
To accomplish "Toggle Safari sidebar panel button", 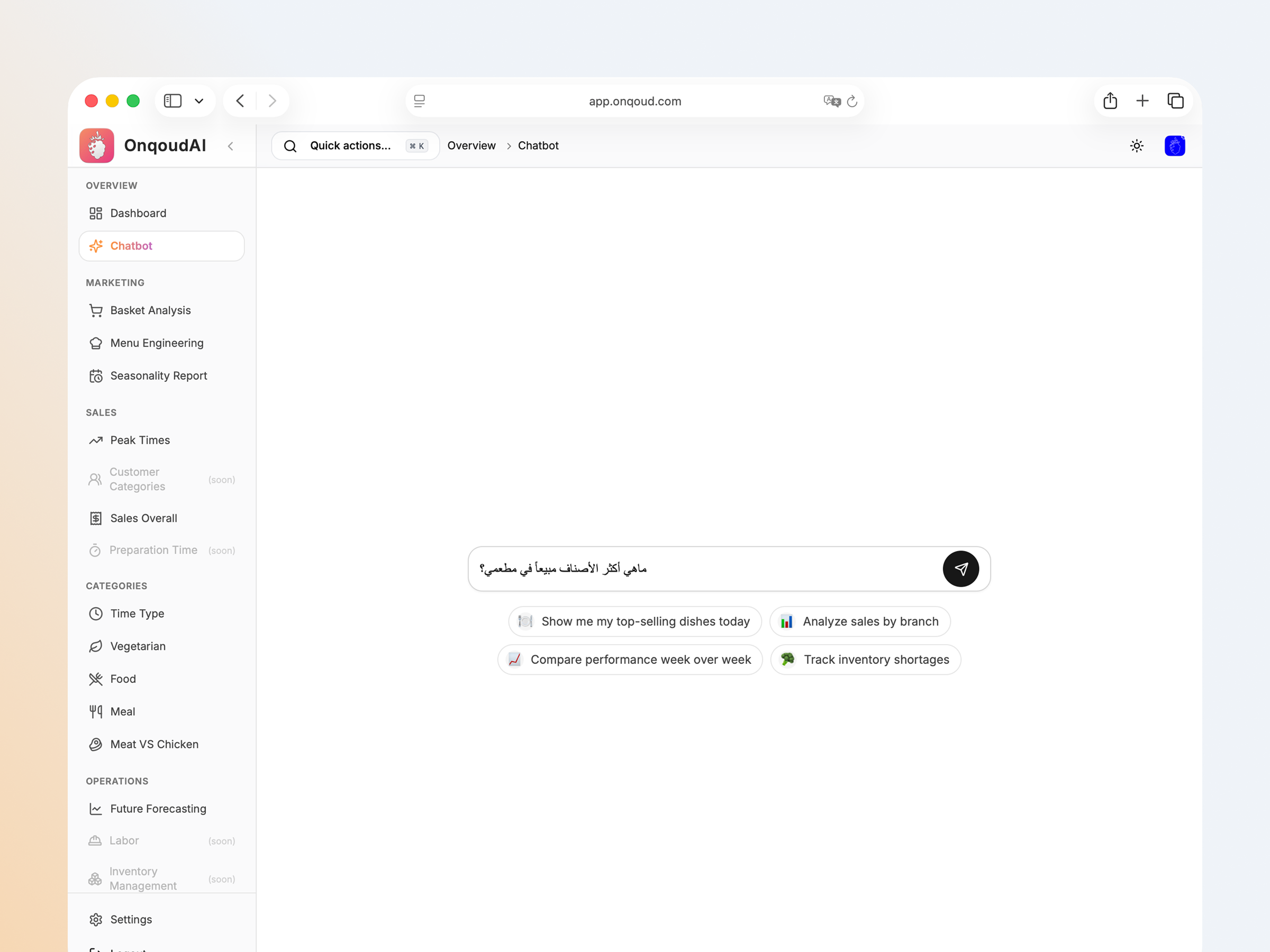I will point(173,101).
